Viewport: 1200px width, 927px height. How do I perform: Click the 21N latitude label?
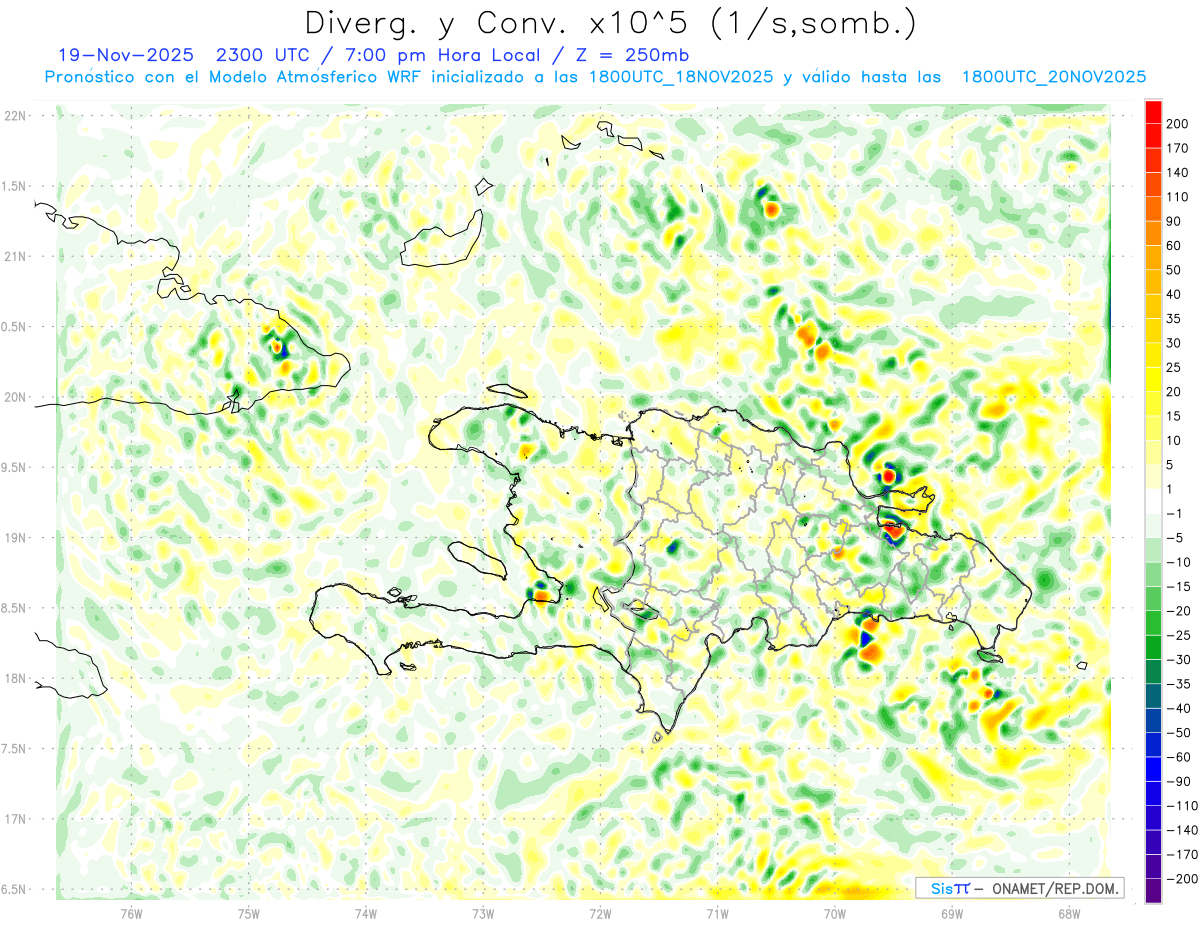point(15,256)
